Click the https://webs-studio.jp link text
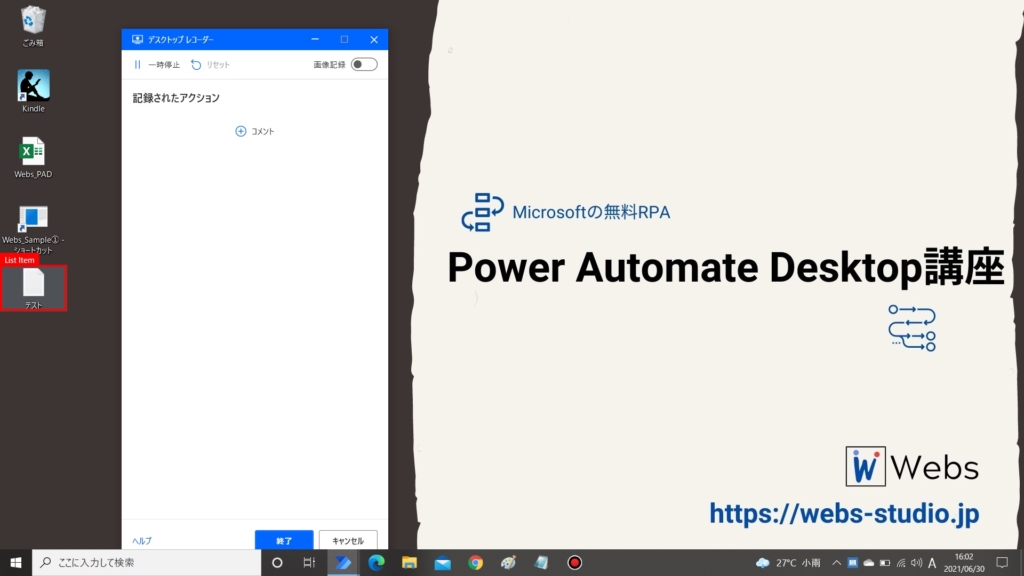 tap(844, 513)
